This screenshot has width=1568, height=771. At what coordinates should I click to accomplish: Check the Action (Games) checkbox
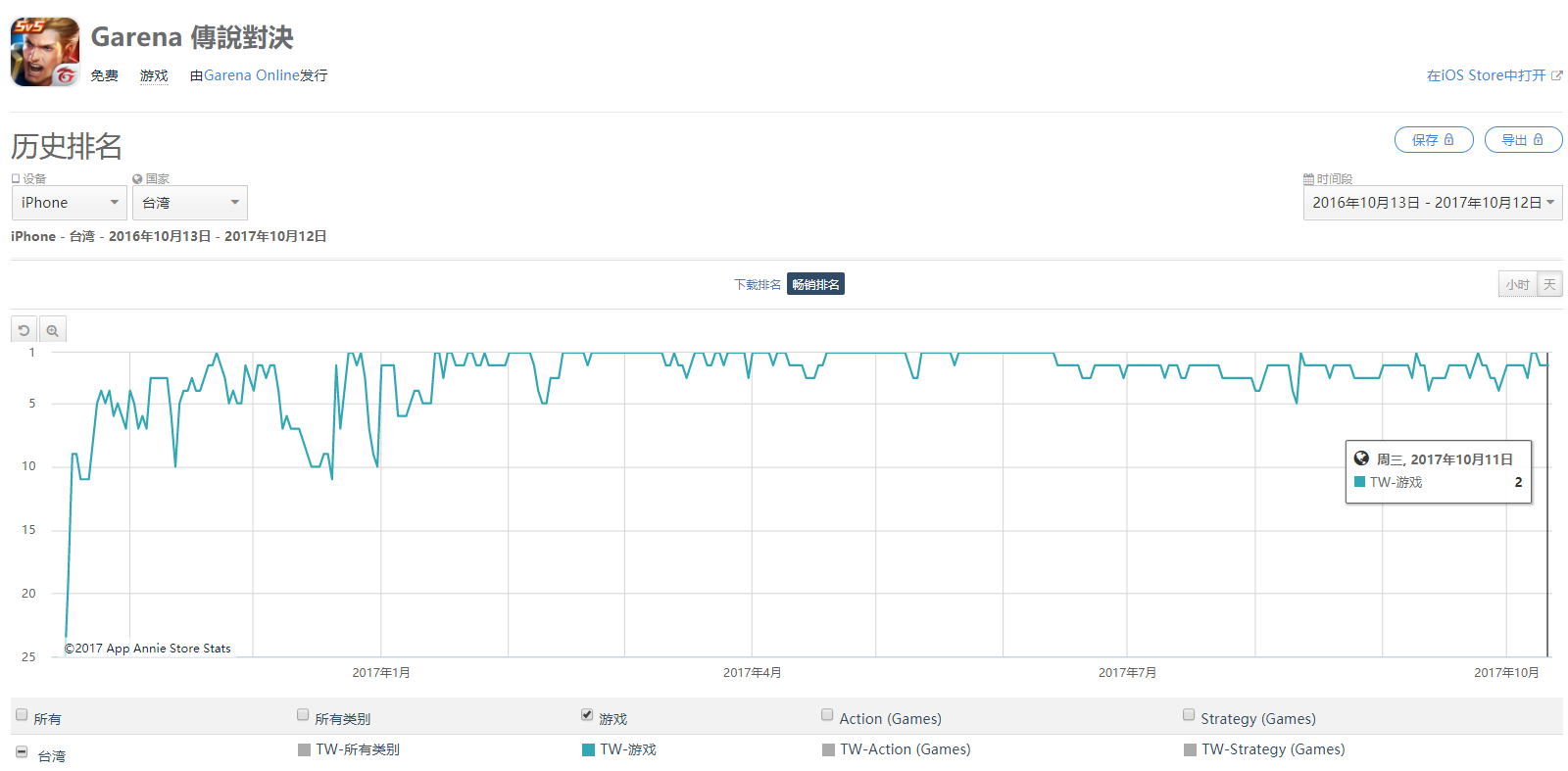(x=827, y=715)
